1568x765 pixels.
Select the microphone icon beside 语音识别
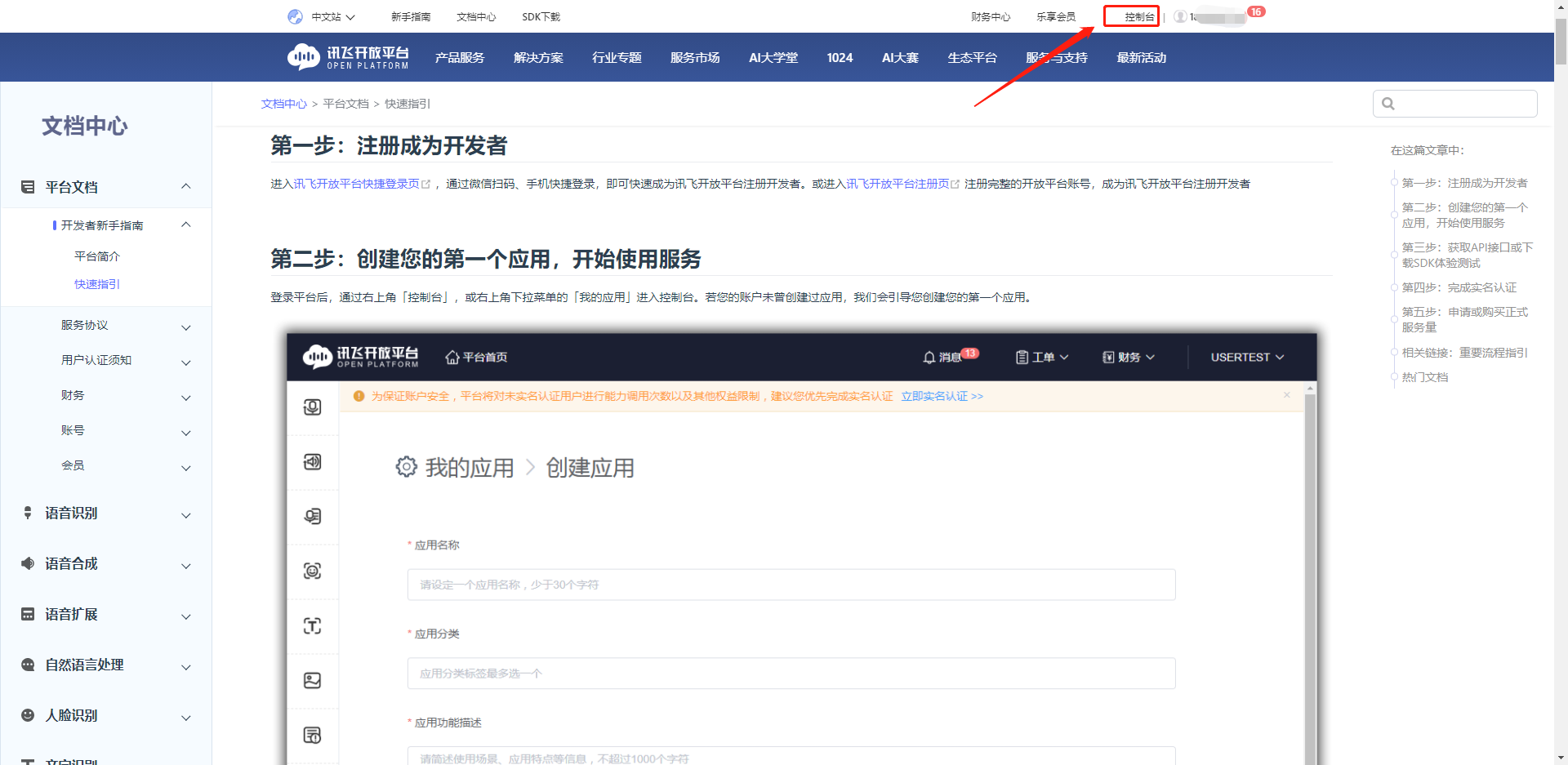point(27,513)
